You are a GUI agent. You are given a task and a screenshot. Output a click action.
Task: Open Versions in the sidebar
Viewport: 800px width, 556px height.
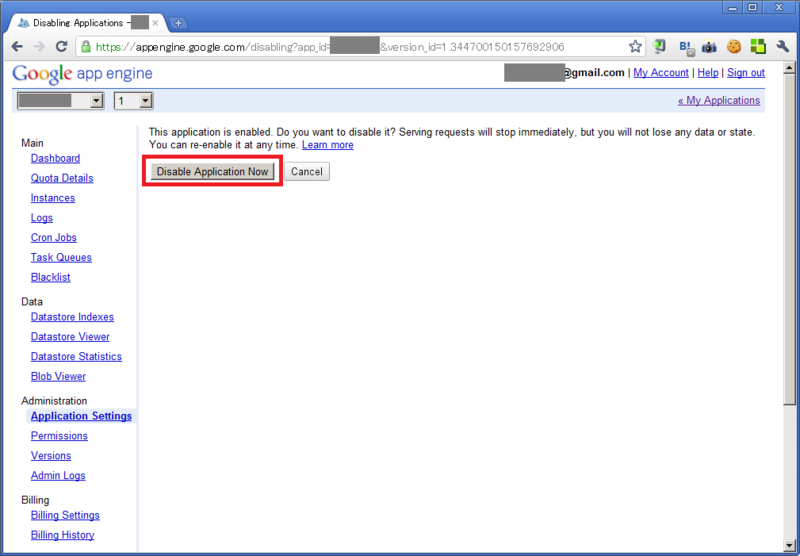pyautogui.click(x=51, y=456)
